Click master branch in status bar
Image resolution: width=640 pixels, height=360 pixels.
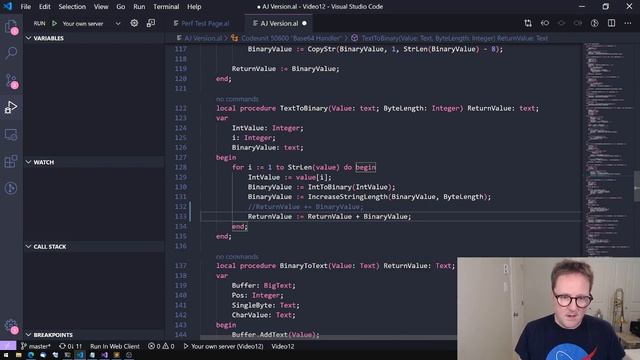pos(36,346)
